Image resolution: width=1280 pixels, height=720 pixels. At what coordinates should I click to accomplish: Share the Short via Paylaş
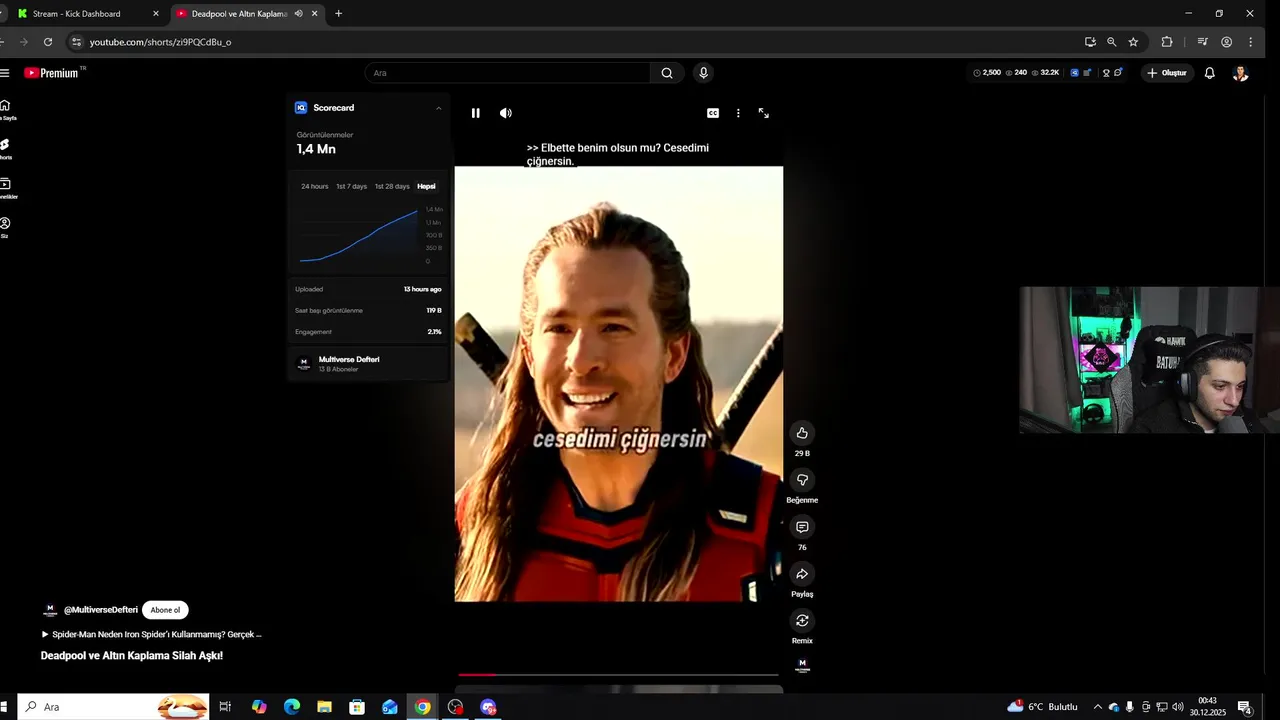(x=802, y=574)
